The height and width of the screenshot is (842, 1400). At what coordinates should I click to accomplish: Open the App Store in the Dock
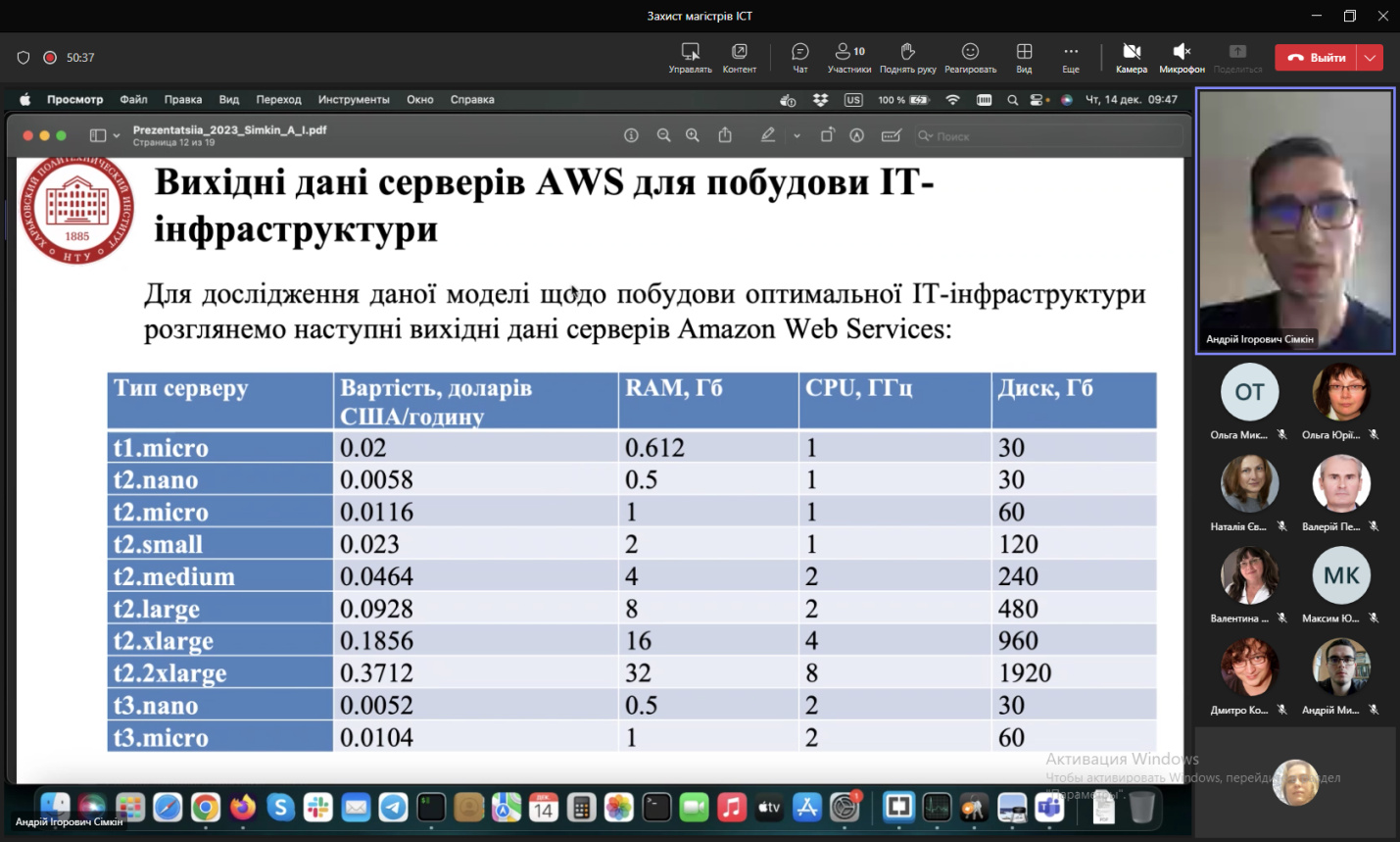[807, 807]
